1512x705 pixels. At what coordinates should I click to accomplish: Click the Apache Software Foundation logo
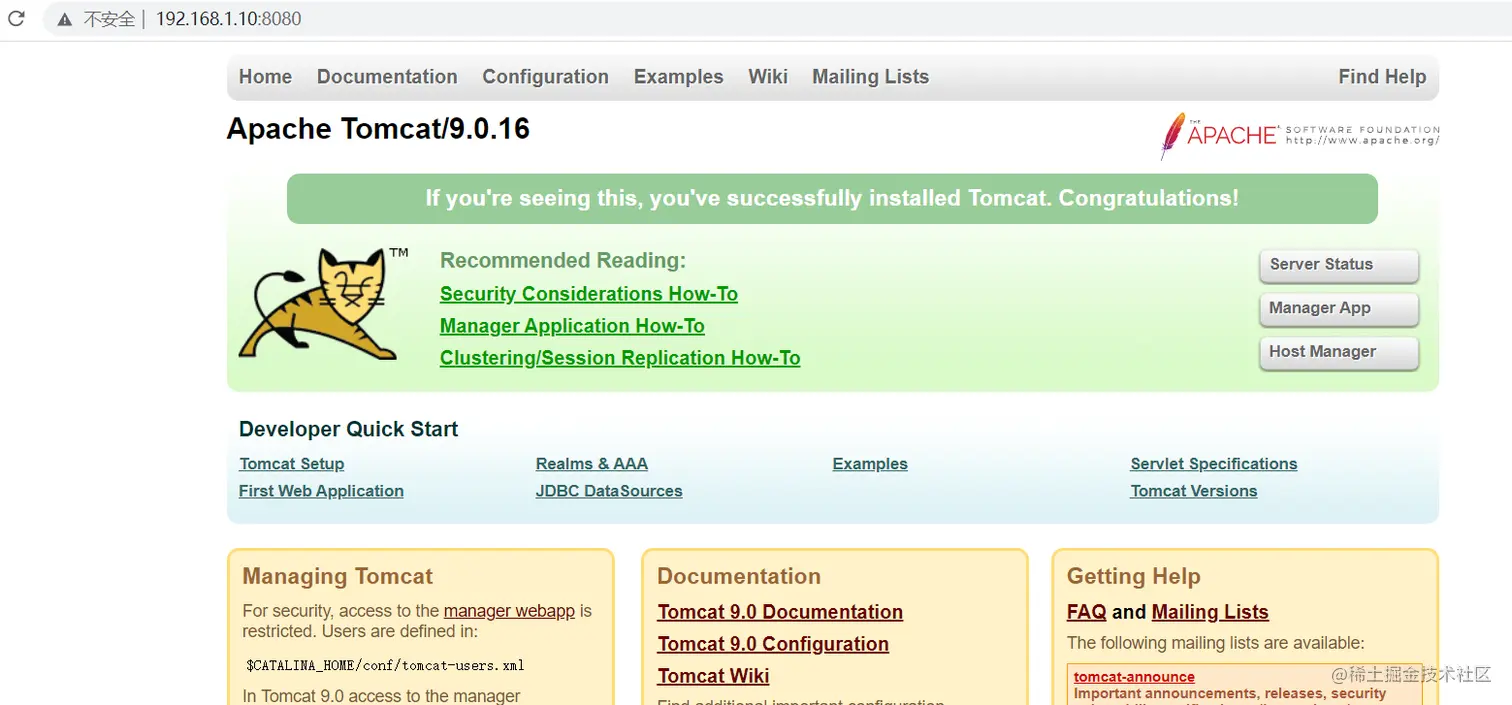click(x=1299, y=136)
